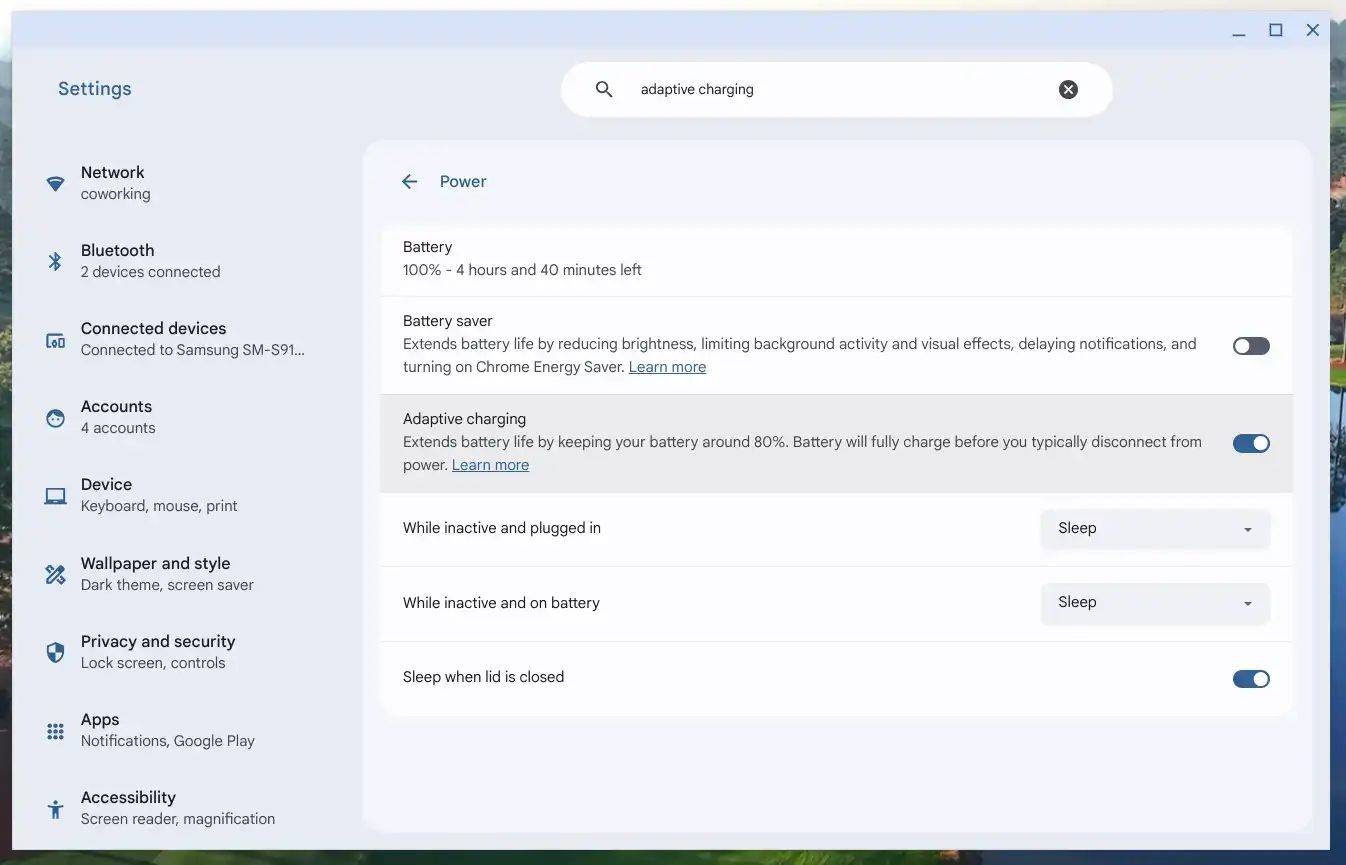Viewport: 1346px width, 865px height.
Task: Open the While inactive and on battery dropdown
Action: tap(1155, 603)
